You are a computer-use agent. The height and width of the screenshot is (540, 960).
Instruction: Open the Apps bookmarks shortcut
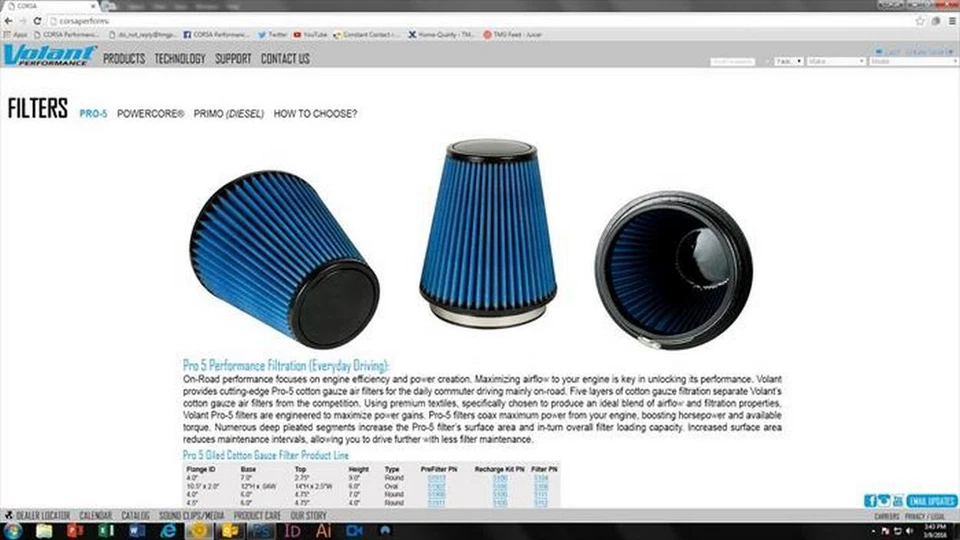pos(16,35)
